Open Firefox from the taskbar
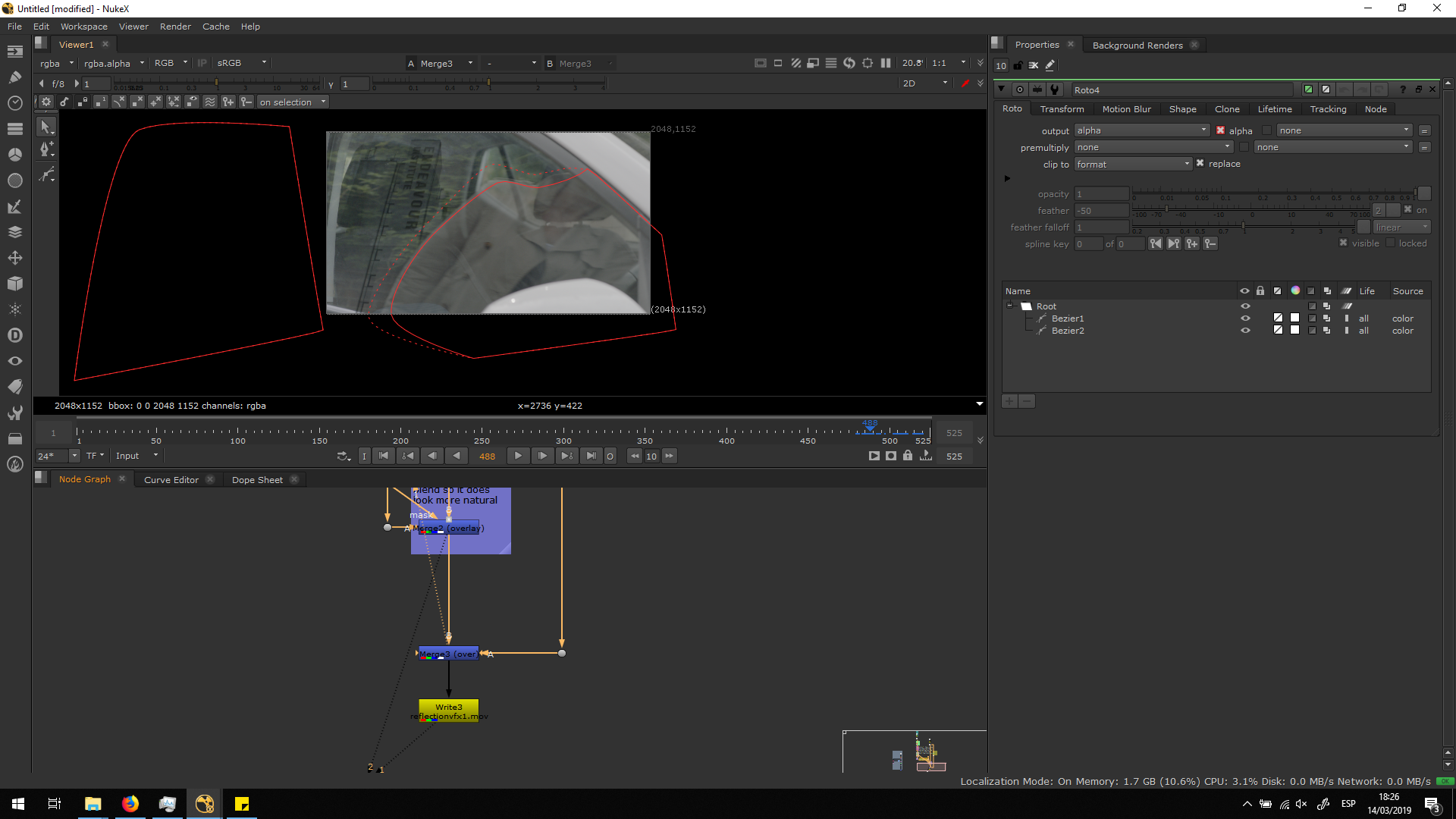Screen dimensions: 1456x819 click(130, 804)
